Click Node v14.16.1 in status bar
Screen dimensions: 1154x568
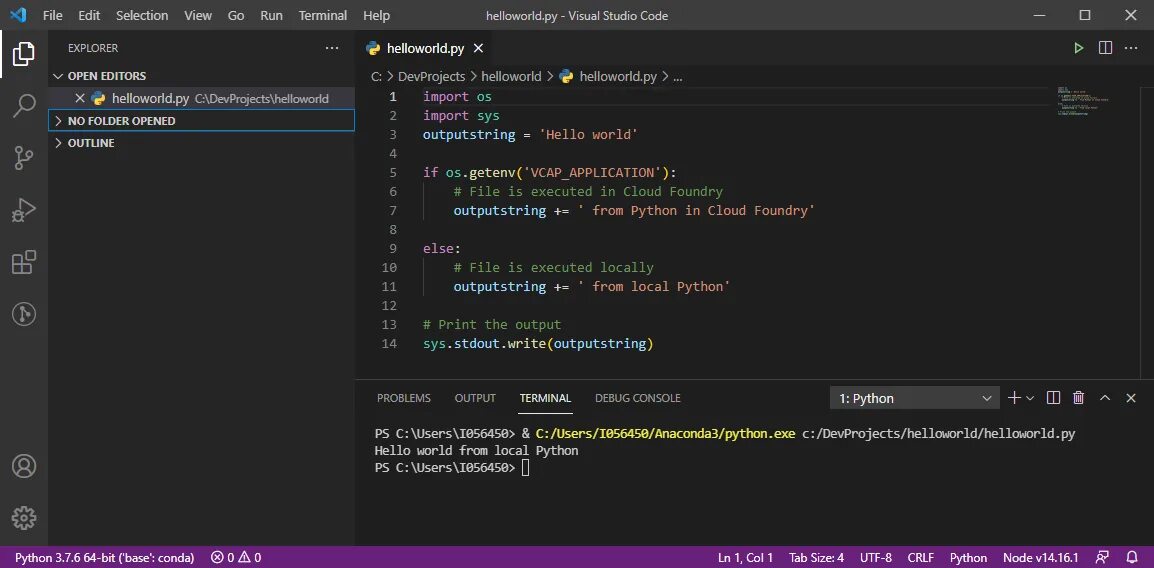pos(1041,558)
